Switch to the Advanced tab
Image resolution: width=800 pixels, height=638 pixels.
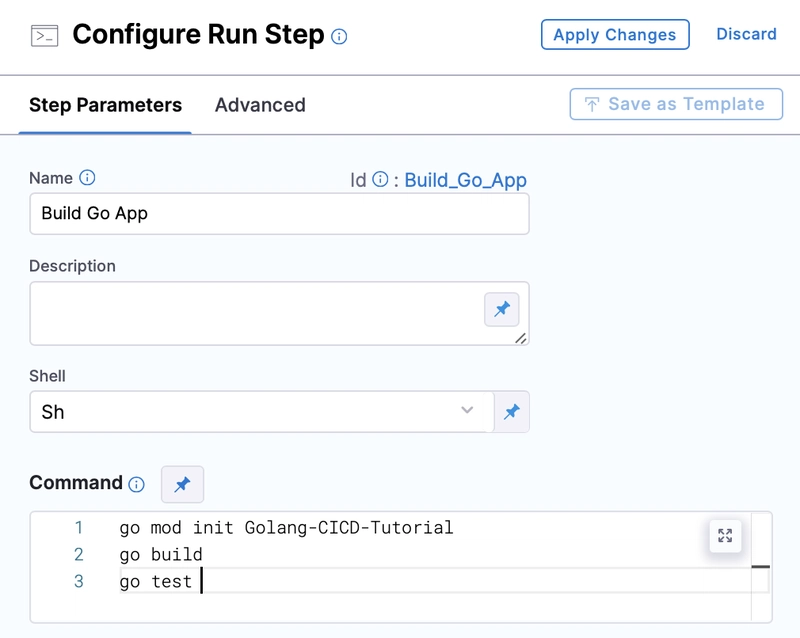(x=260, y=105)
